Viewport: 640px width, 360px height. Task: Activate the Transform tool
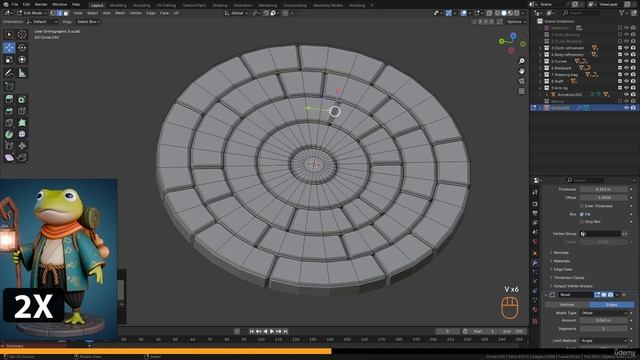(x=22, y=60)
